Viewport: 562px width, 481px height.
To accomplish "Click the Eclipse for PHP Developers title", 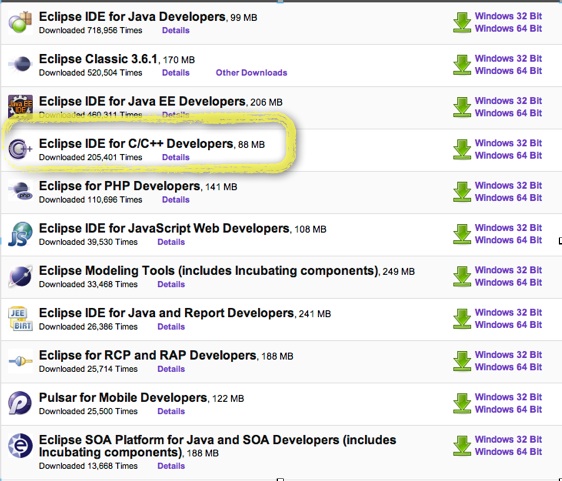I will click(119, 186).
